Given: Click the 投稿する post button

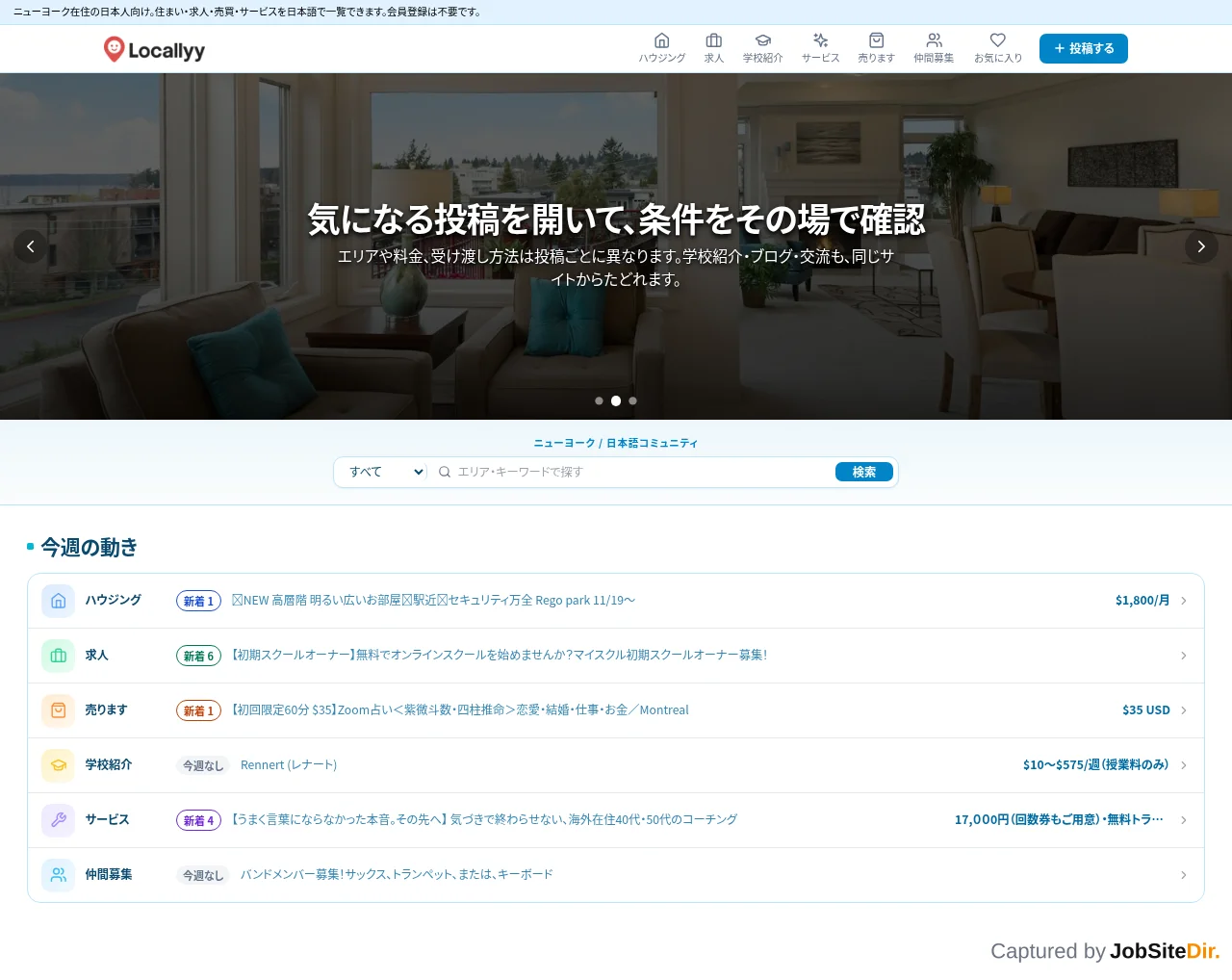Looking at the screenshot, I should point(1084,48).
